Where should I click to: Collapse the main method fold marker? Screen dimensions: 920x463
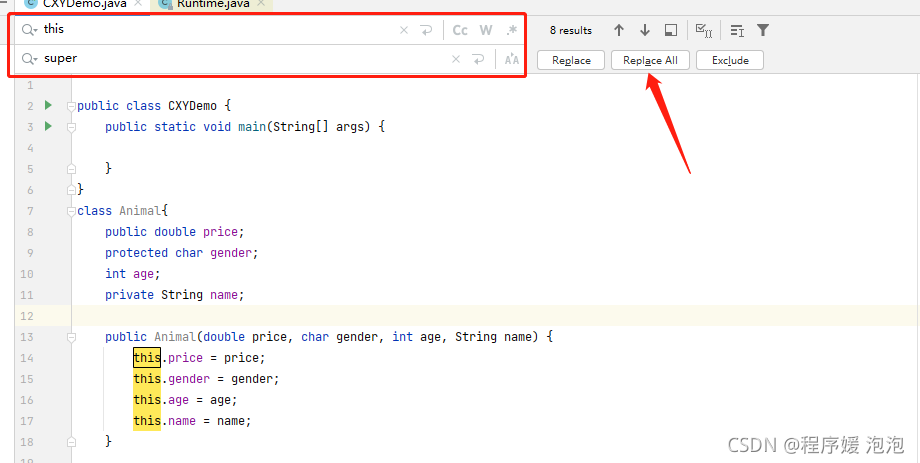click(71, 127)
